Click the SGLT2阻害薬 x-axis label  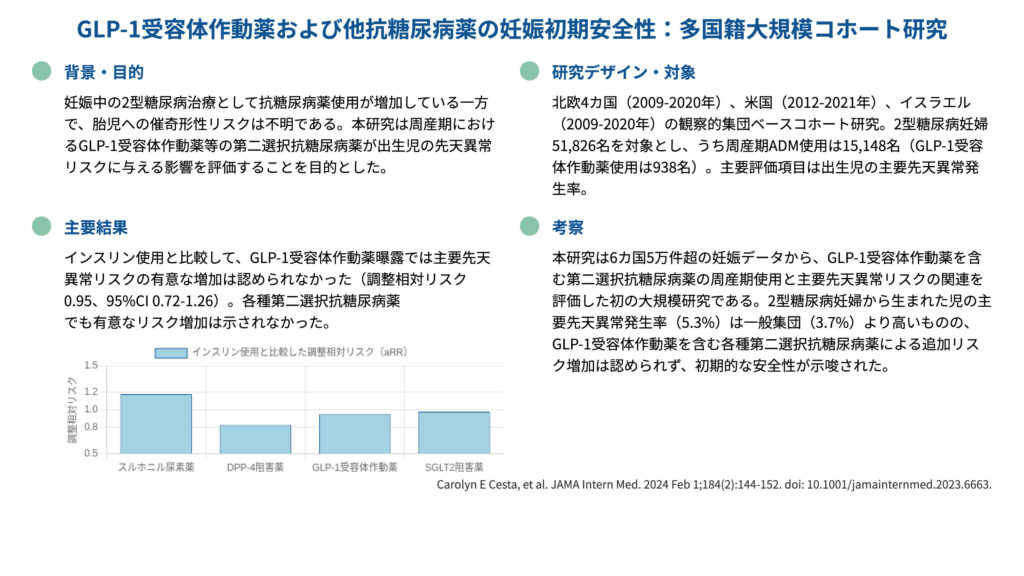[x=453, y=467]
